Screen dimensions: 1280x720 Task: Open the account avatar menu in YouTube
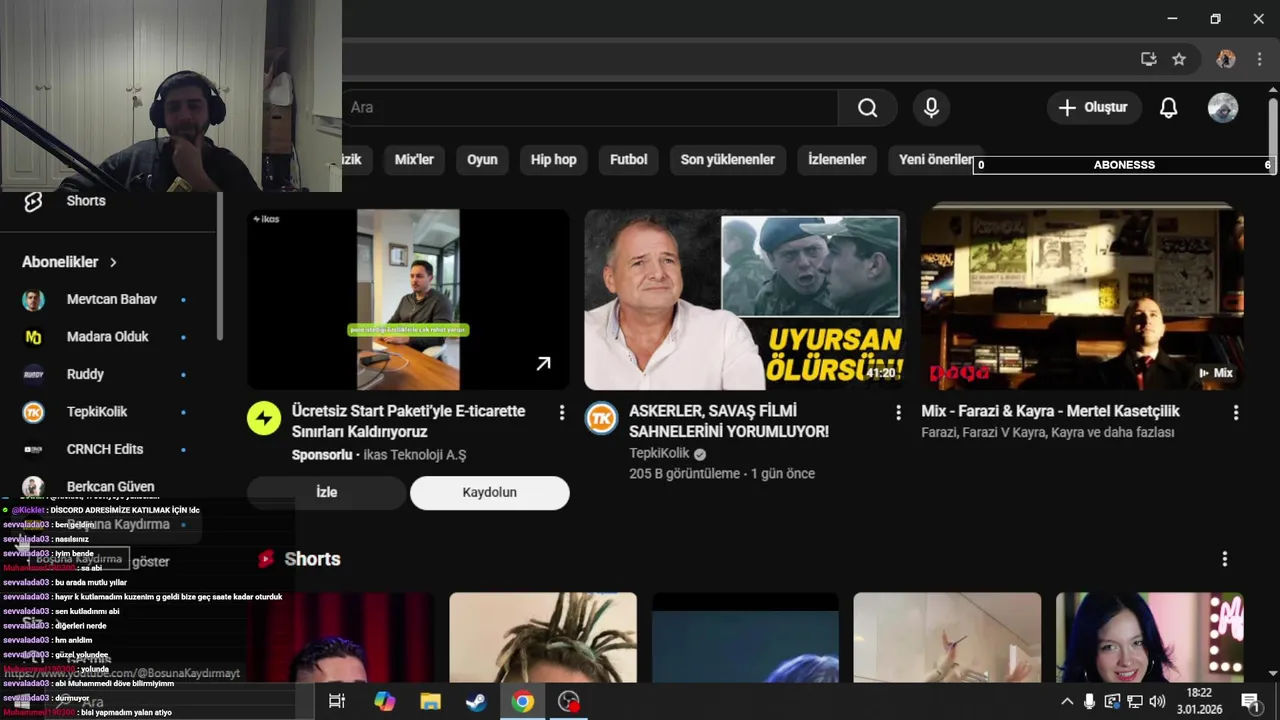pyautogui.click(x=1223, y=108)
